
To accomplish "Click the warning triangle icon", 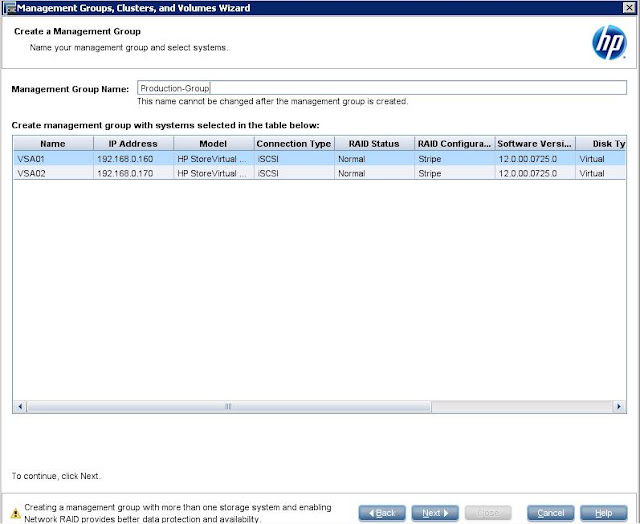I will point(16,513).
